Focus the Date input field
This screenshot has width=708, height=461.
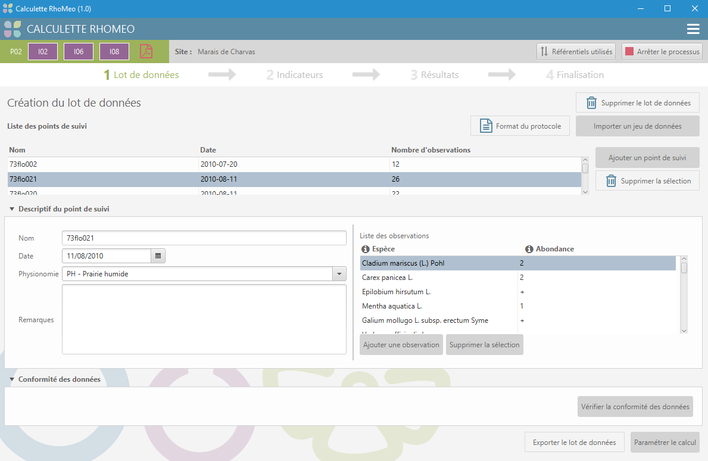pos(107,256)
